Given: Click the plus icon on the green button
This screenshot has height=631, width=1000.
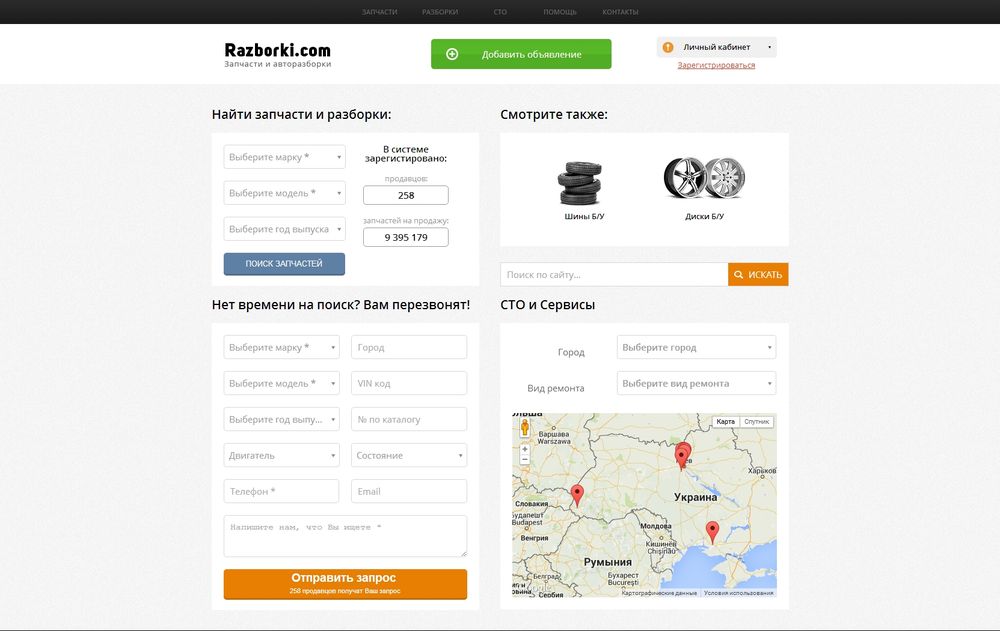Looking at the screenshot, I should coord(452,54).
